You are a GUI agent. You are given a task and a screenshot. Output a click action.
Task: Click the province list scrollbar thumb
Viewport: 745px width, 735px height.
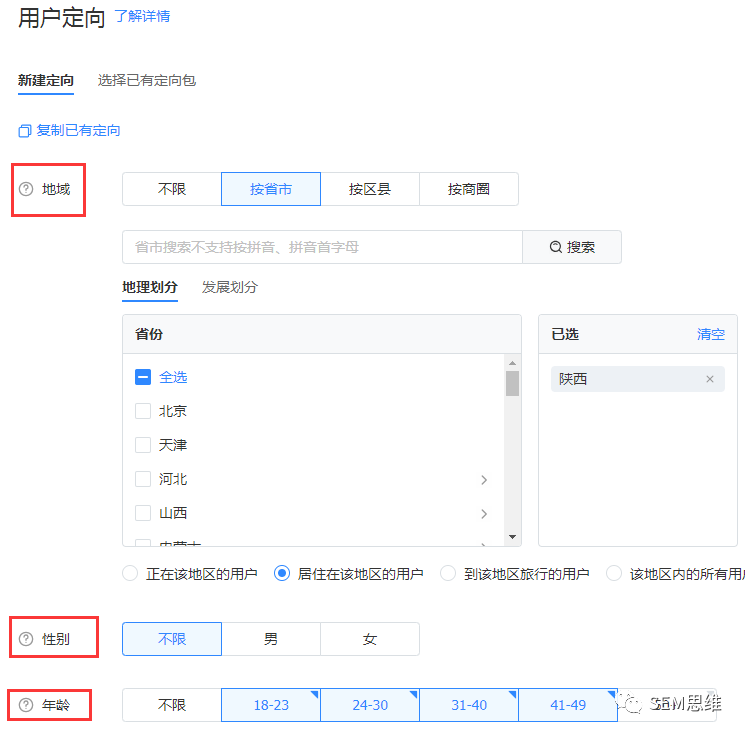click(x=512, y=383)
